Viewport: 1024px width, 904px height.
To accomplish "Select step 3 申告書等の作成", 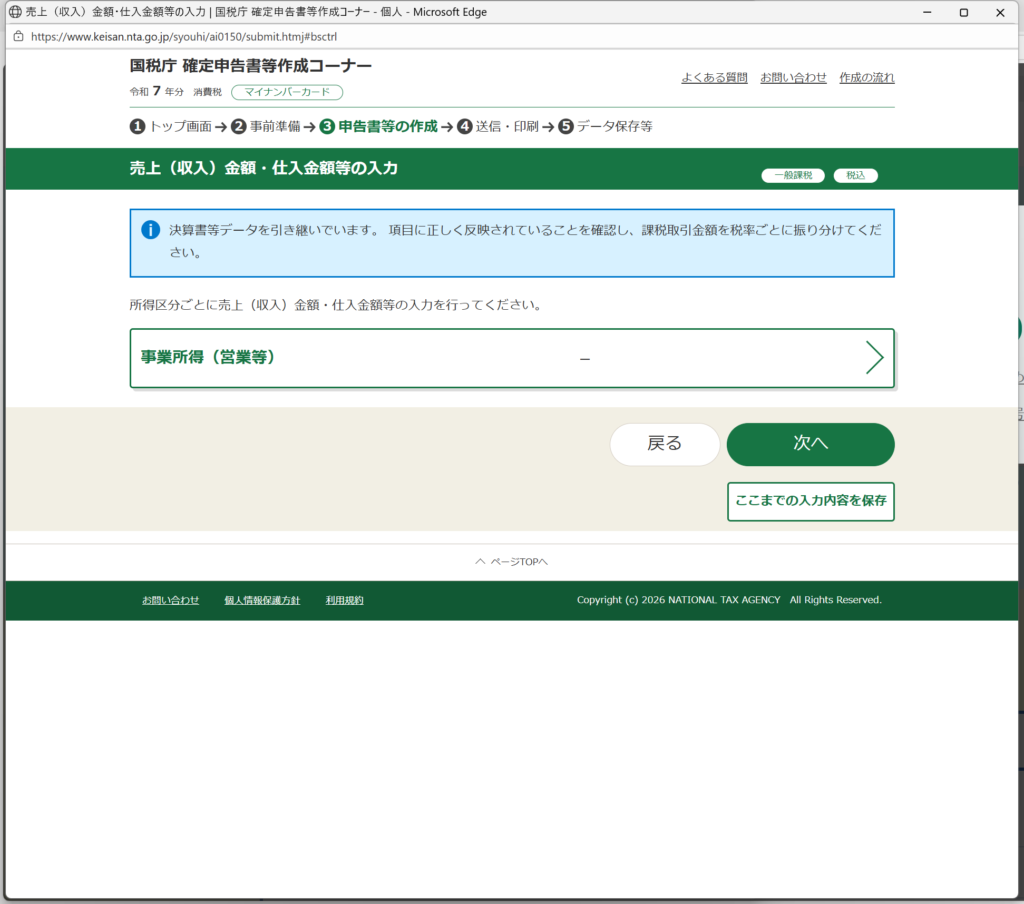I will [379, 126].
